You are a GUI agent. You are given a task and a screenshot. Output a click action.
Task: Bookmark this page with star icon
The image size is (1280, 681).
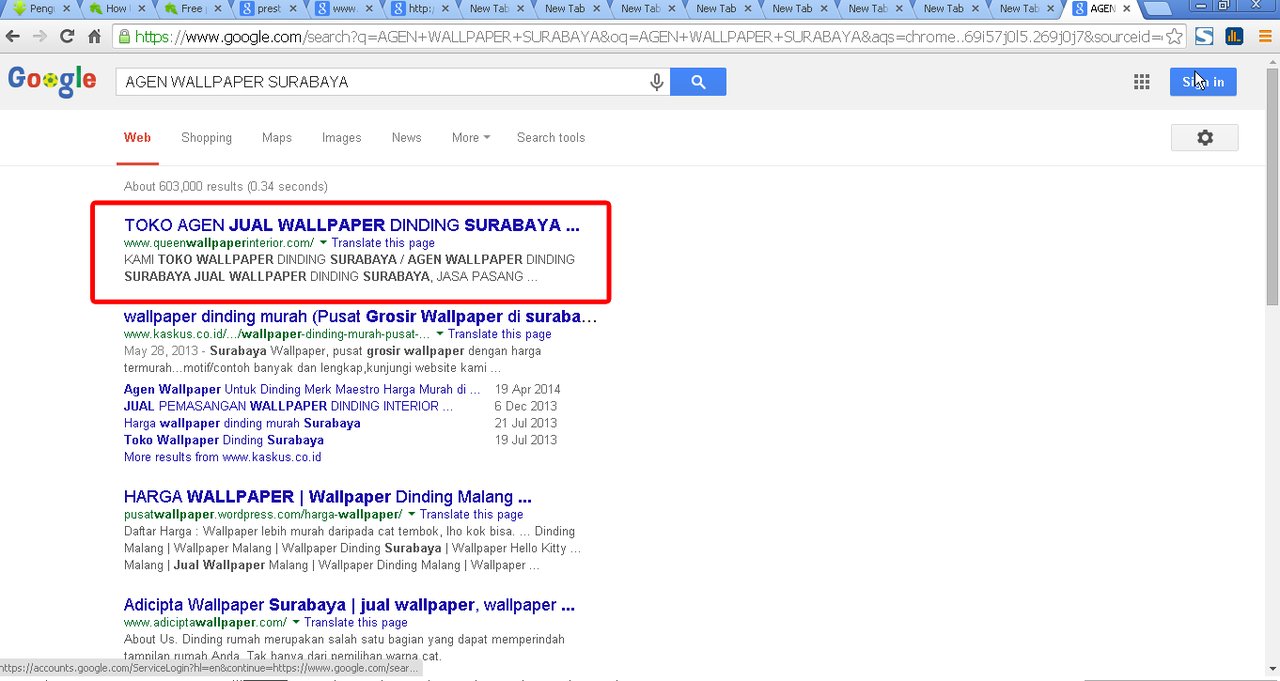pos(1174,37)
